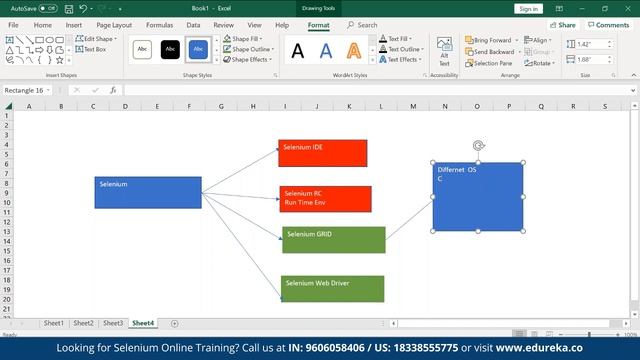Screen dimensions: 640x360
Task: Switch to the Home ribbon tab
Action: 42,25
